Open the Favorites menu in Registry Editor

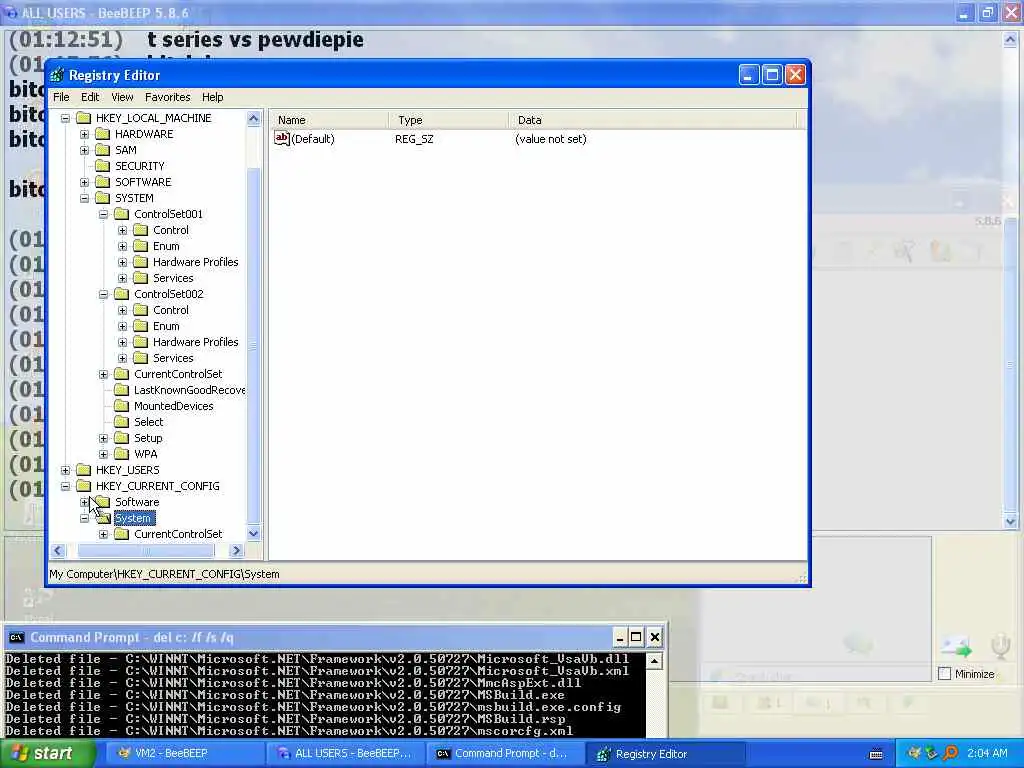click(168, 97)
